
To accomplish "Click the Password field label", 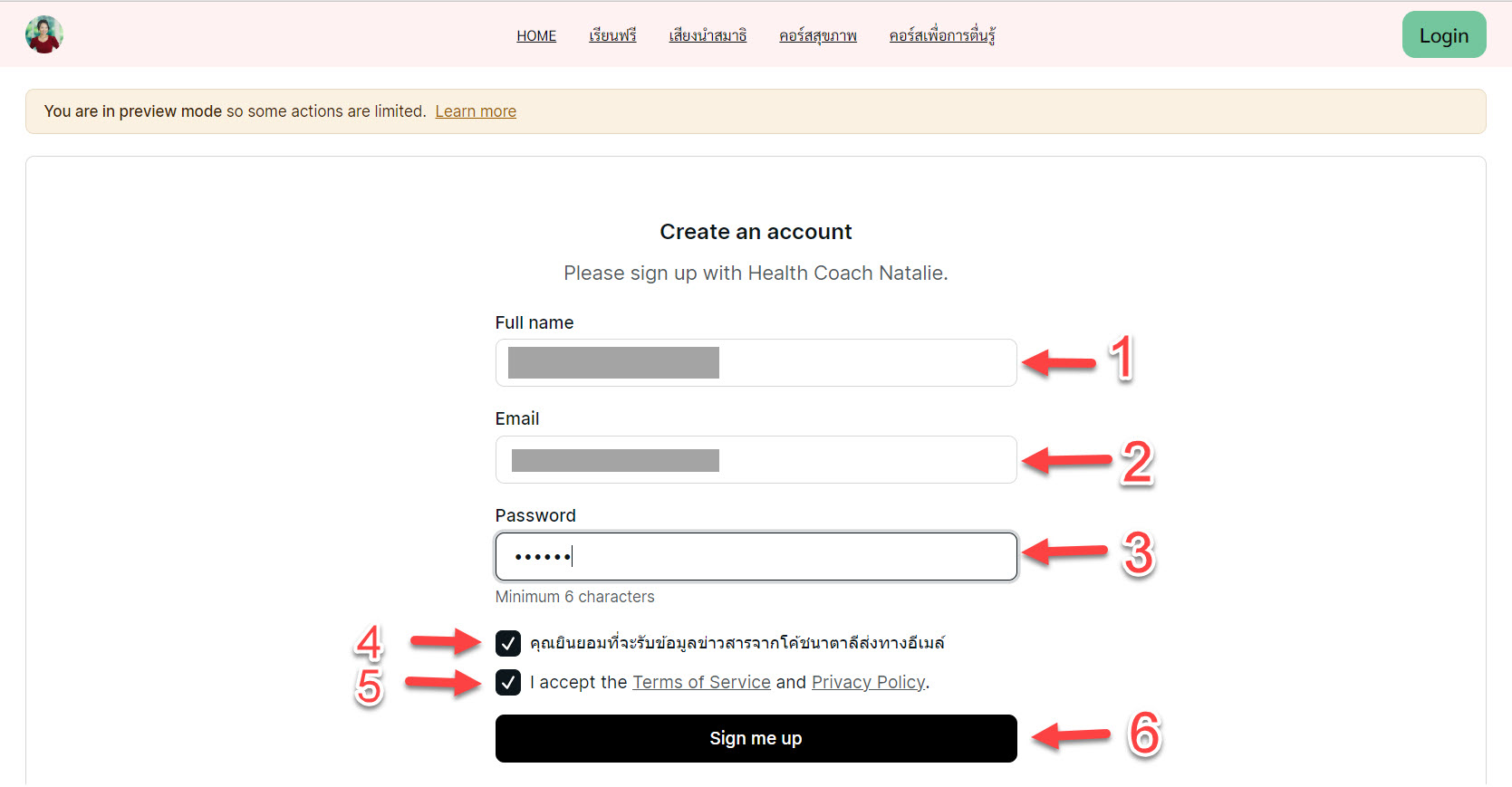I will (534, 516).
